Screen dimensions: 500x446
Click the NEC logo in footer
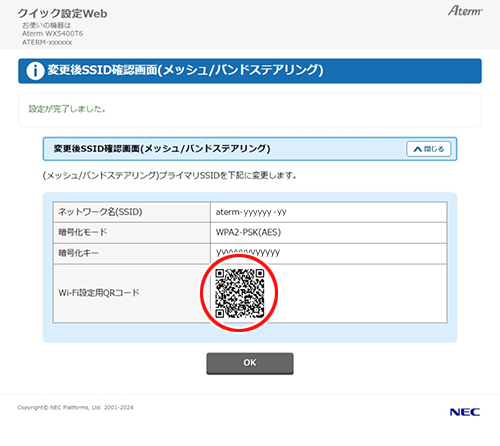(x=465, y=412)
